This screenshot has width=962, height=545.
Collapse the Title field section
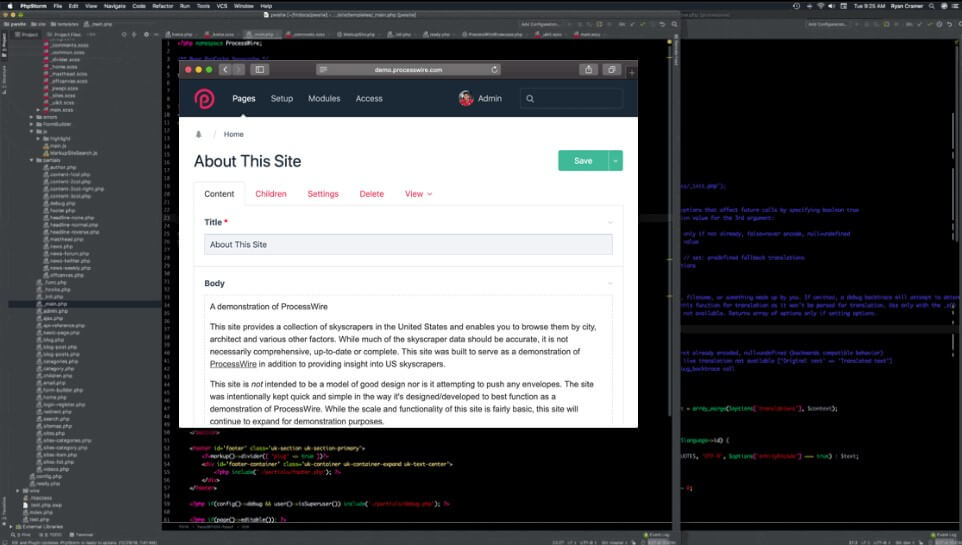click(x=610, y=222)
